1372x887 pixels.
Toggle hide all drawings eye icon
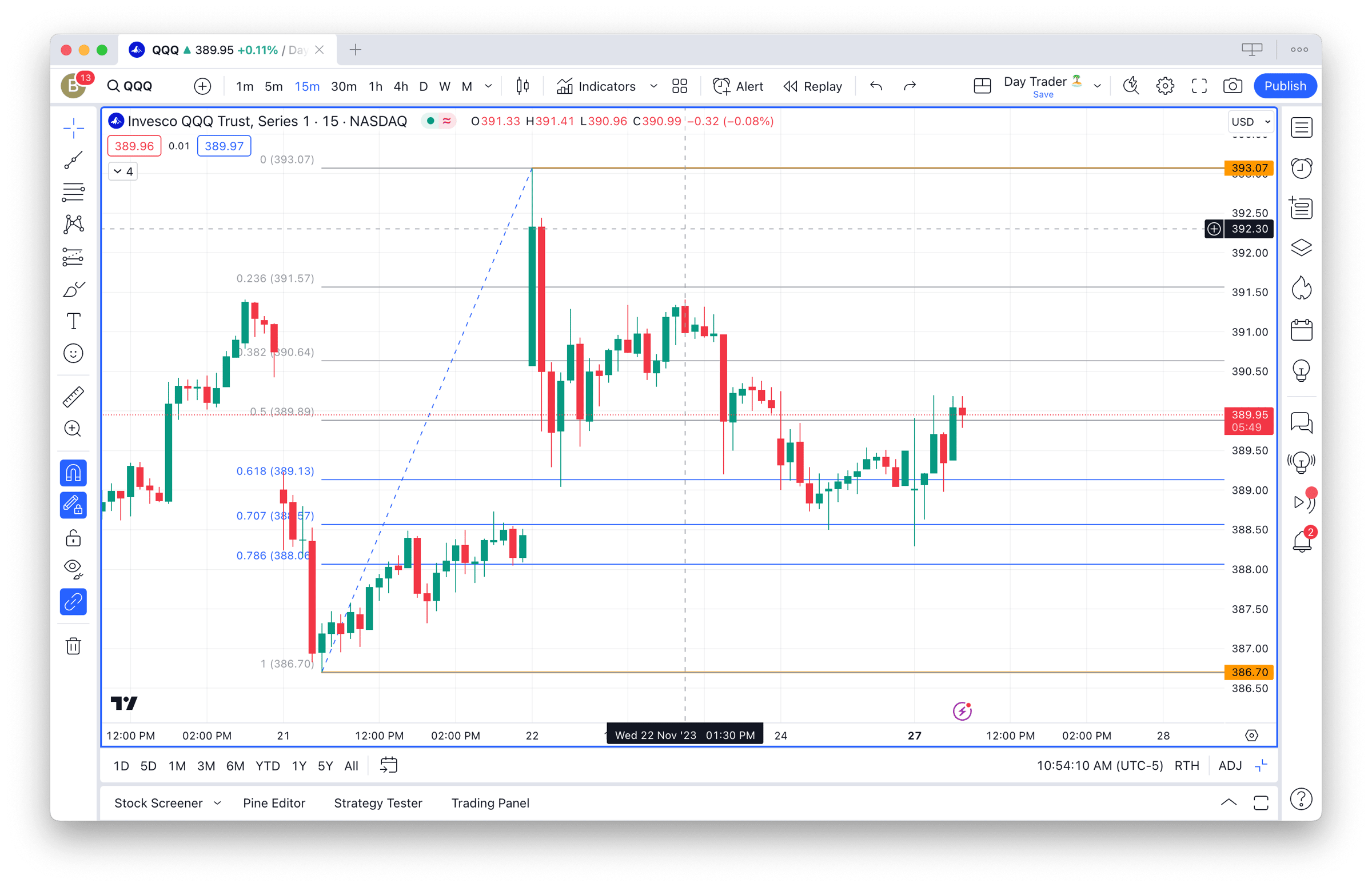coord(73,569)
